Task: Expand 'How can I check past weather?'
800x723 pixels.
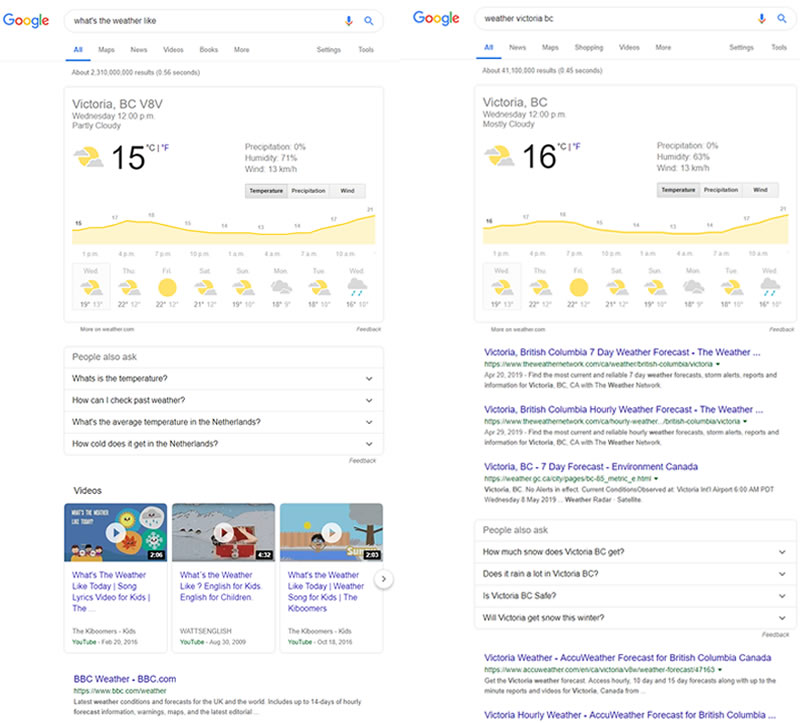Action: click(223, 401)
